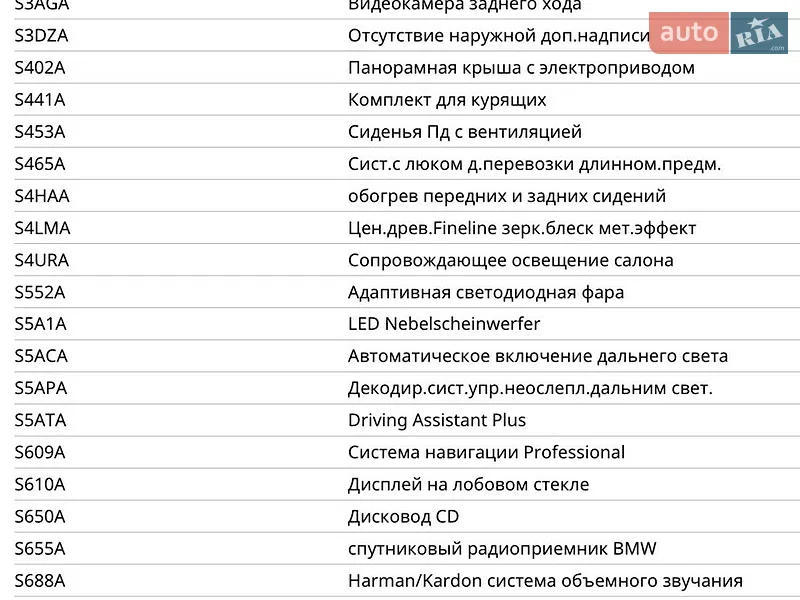Select "спутниковый радиоприемник BMW"
This screenshot has height=600, width=800.
coord(502,549)
